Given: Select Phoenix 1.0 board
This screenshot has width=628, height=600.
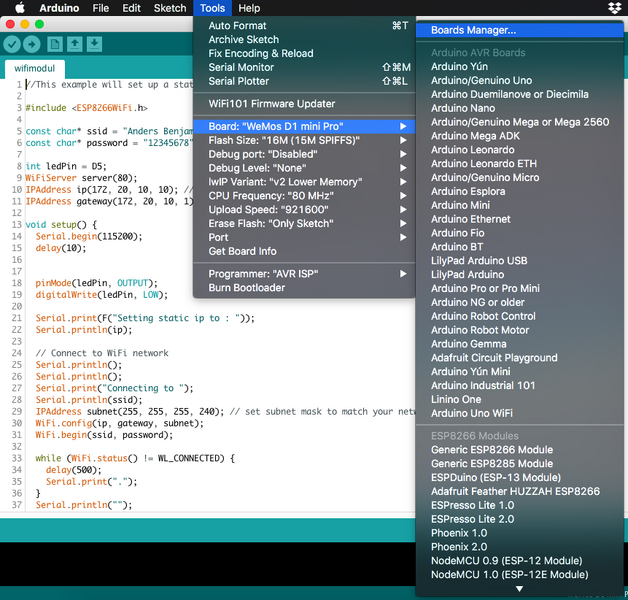Looking at the screenshot, I should (x=519, y=533).
